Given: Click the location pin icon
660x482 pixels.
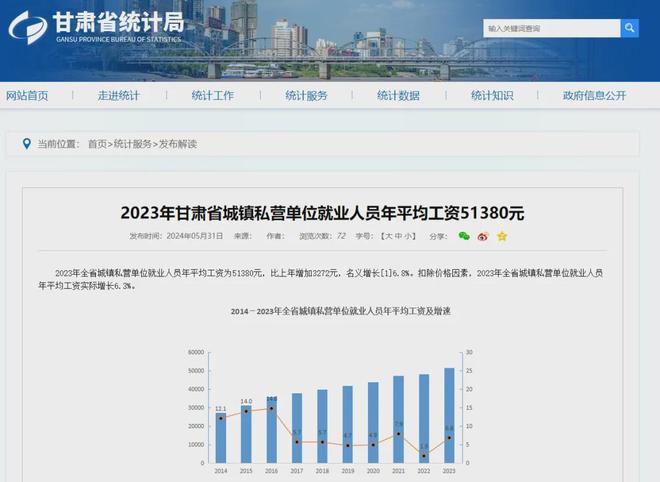Looking at the screenshot, I should (x=27, y=144).
